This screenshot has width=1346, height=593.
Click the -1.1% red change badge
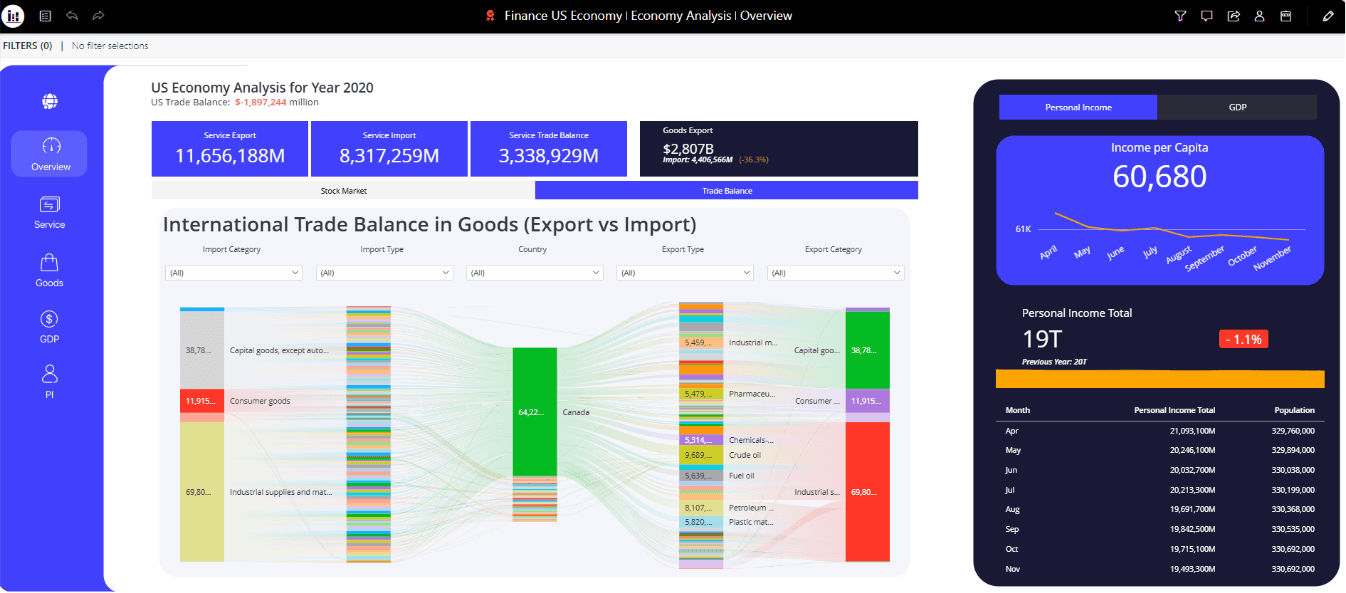coord(1243,339)
